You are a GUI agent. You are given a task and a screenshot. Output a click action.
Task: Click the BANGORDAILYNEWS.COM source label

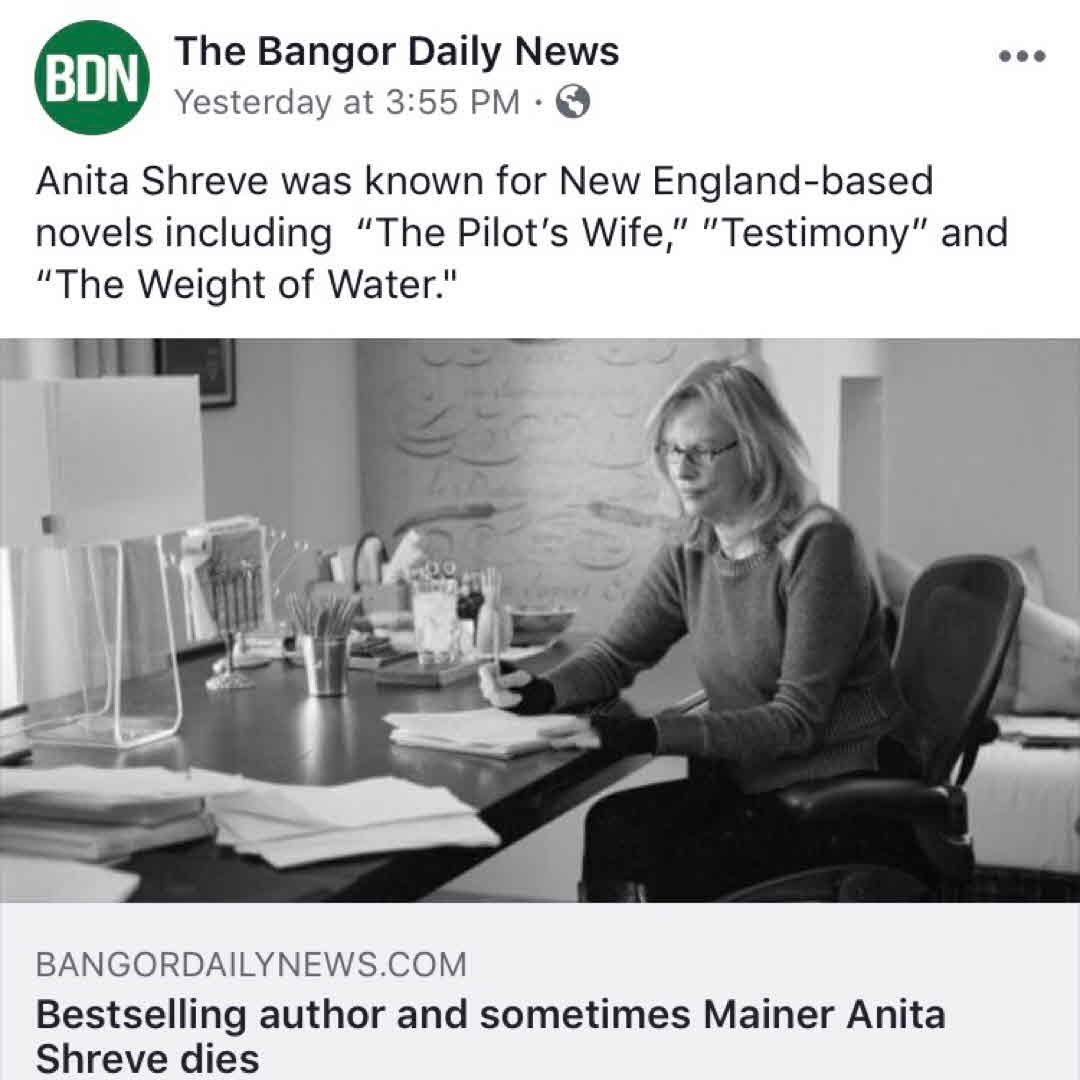[x=251, y=964]
